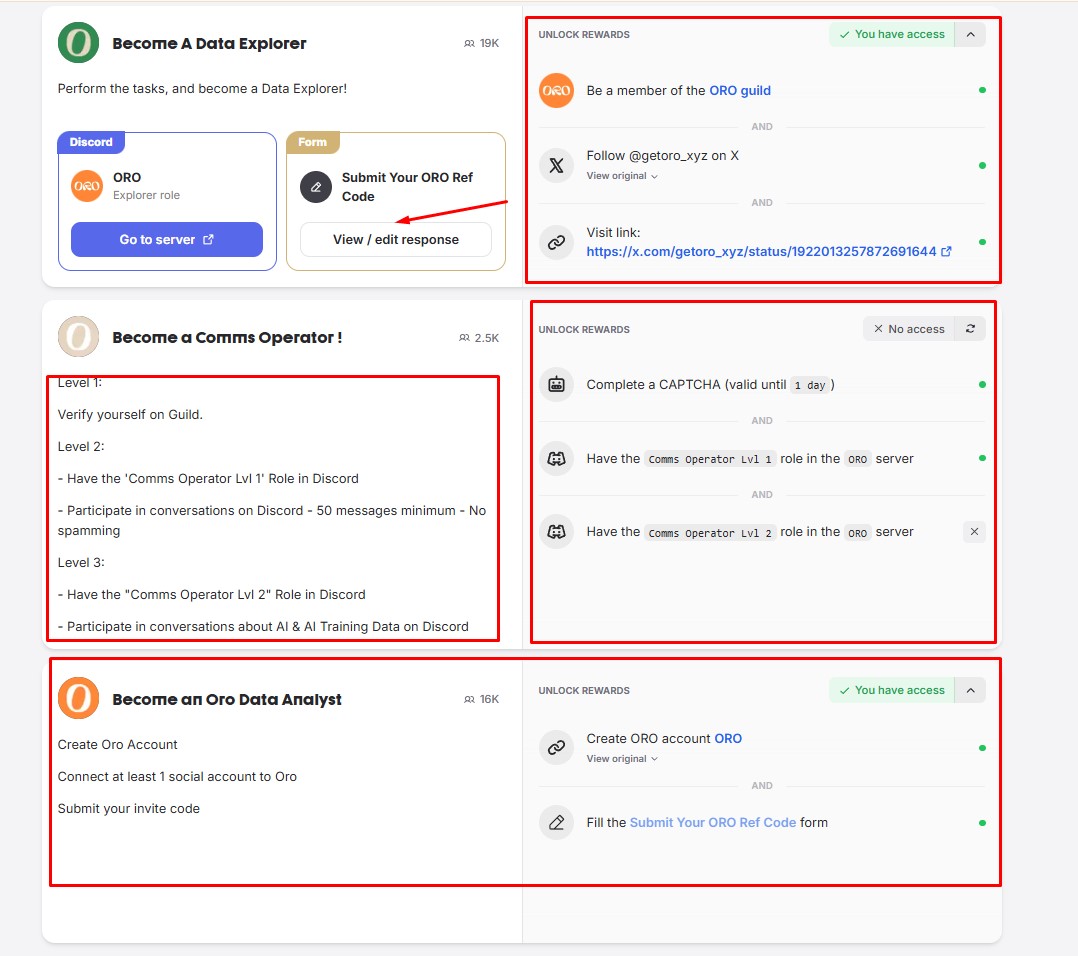The width and height of the screenshot is (1078, 956).
Task: Click the Become A Data Explorer guild logo
Action: click(78, 43)
